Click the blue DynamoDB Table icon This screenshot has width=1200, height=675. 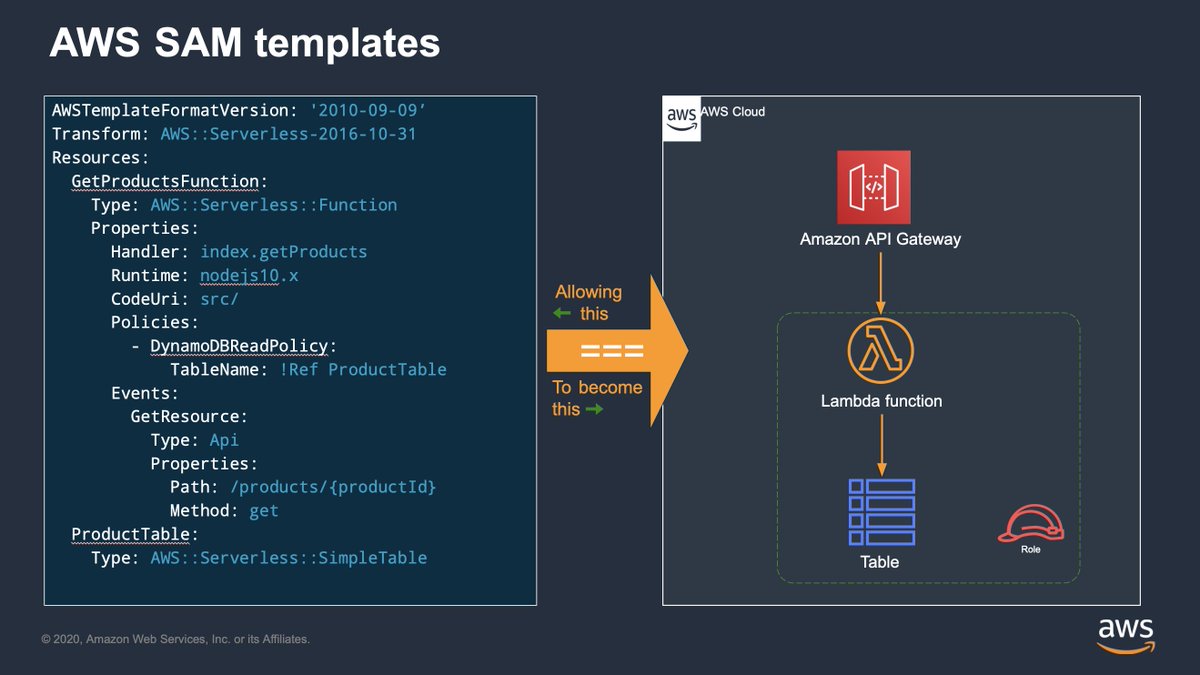pyautogui.click(x=881, y=512)
